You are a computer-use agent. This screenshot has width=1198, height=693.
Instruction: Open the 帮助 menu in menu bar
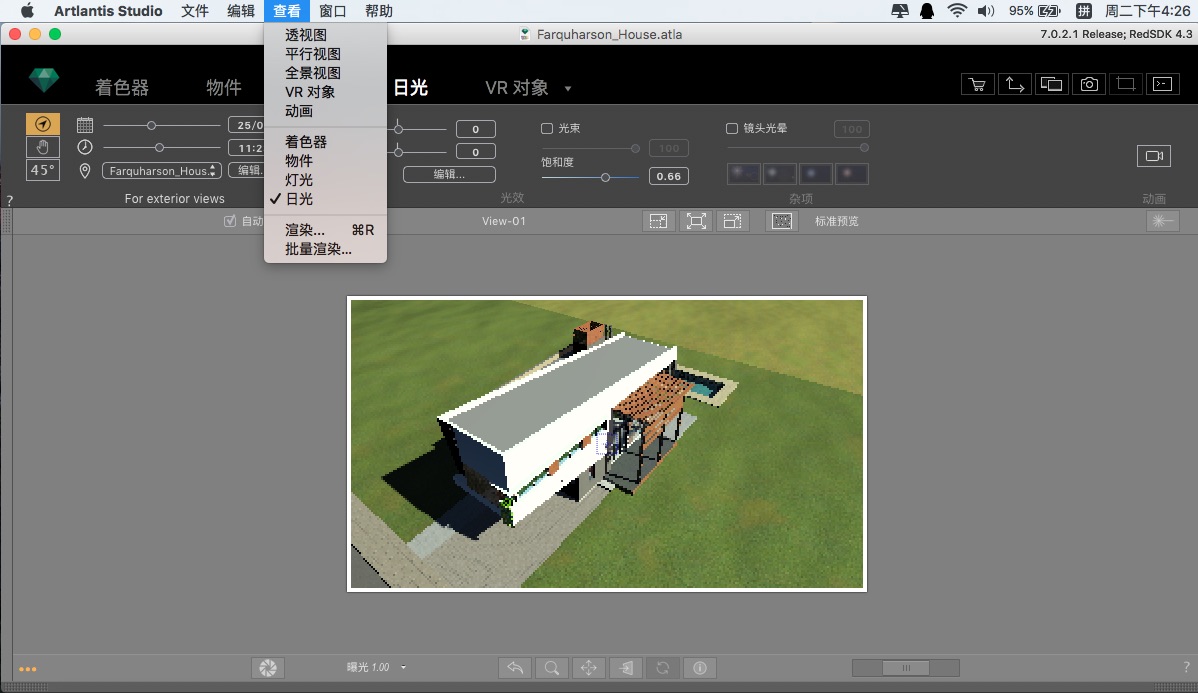point(378,11)
